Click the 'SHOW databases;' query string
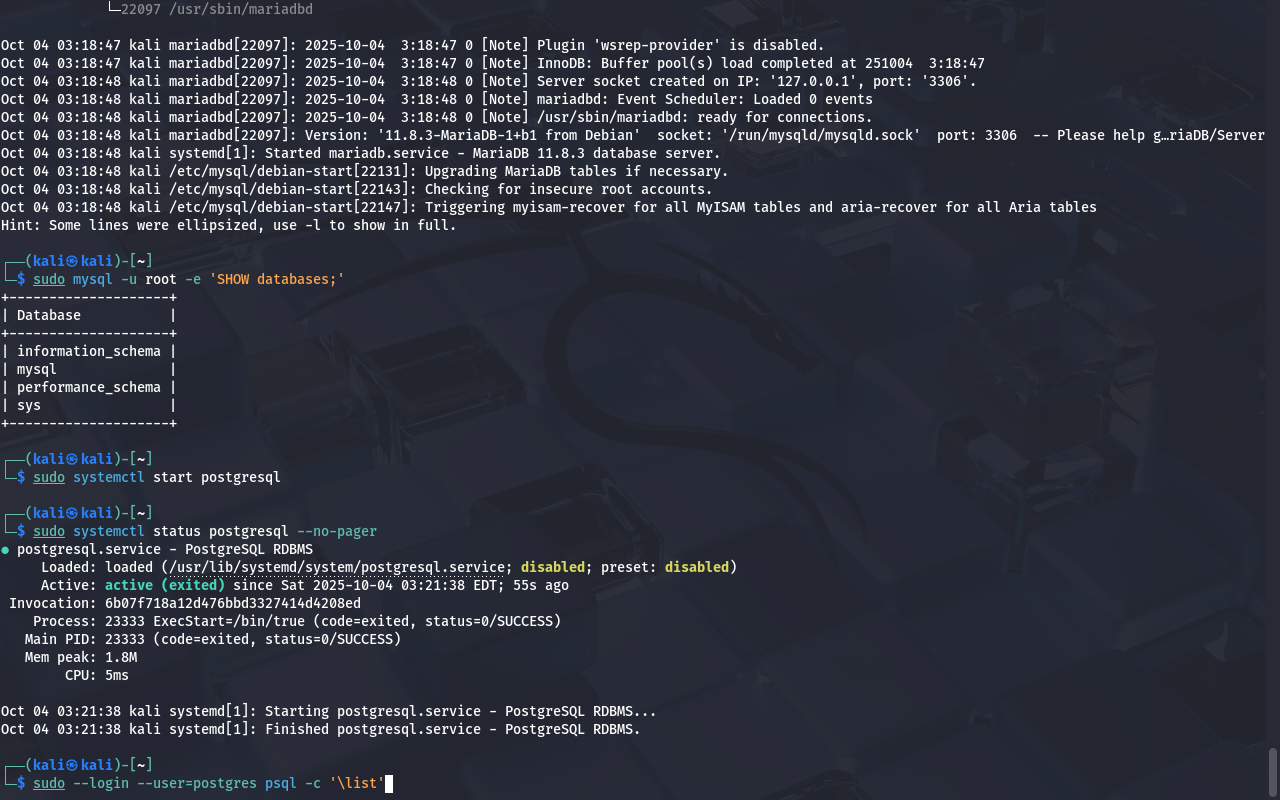This screenshot has height=800, width=1280. click(x=276, y=279)
